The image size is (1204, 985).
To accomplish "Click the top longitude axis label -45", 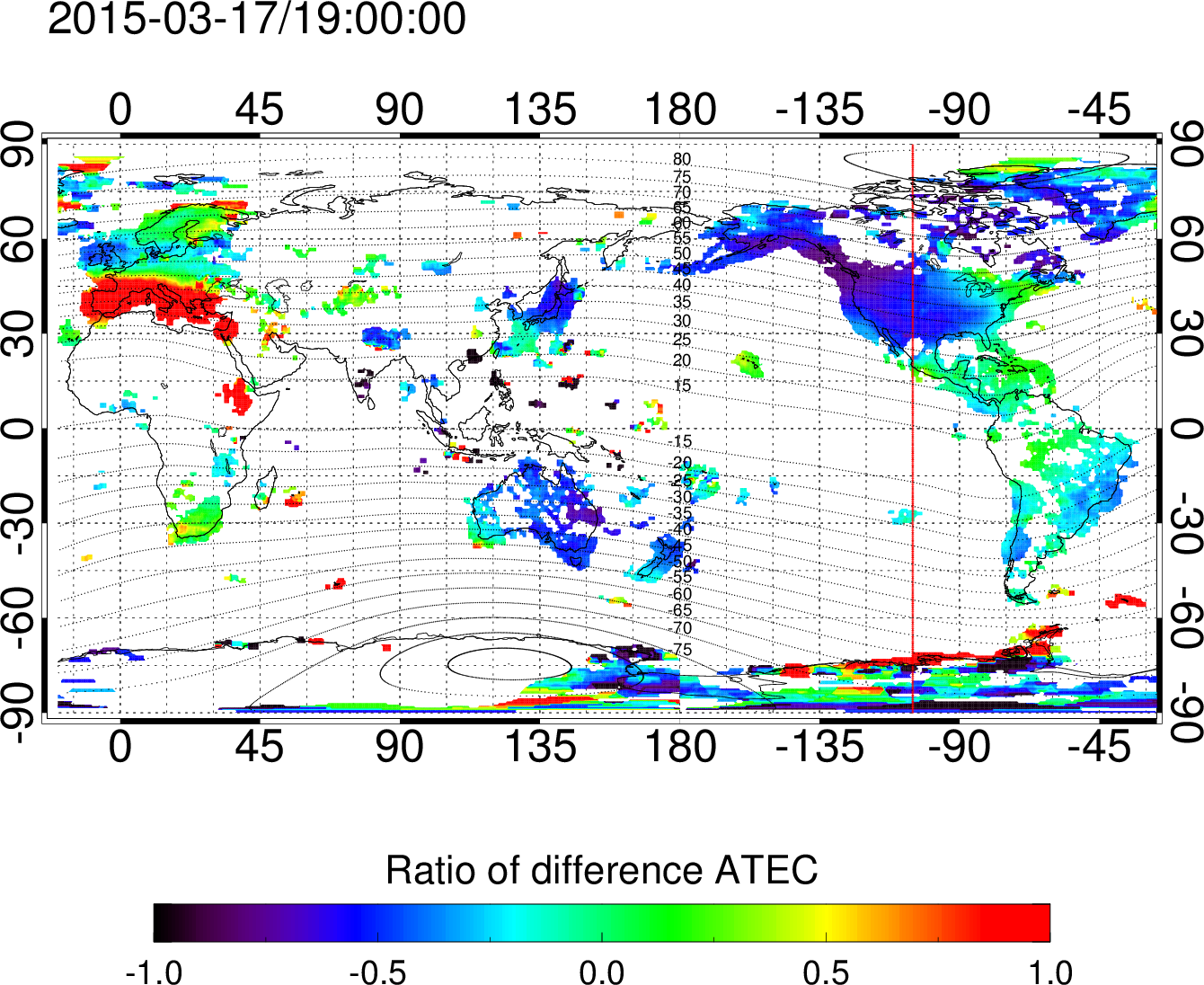I will tap(1100, 110).
